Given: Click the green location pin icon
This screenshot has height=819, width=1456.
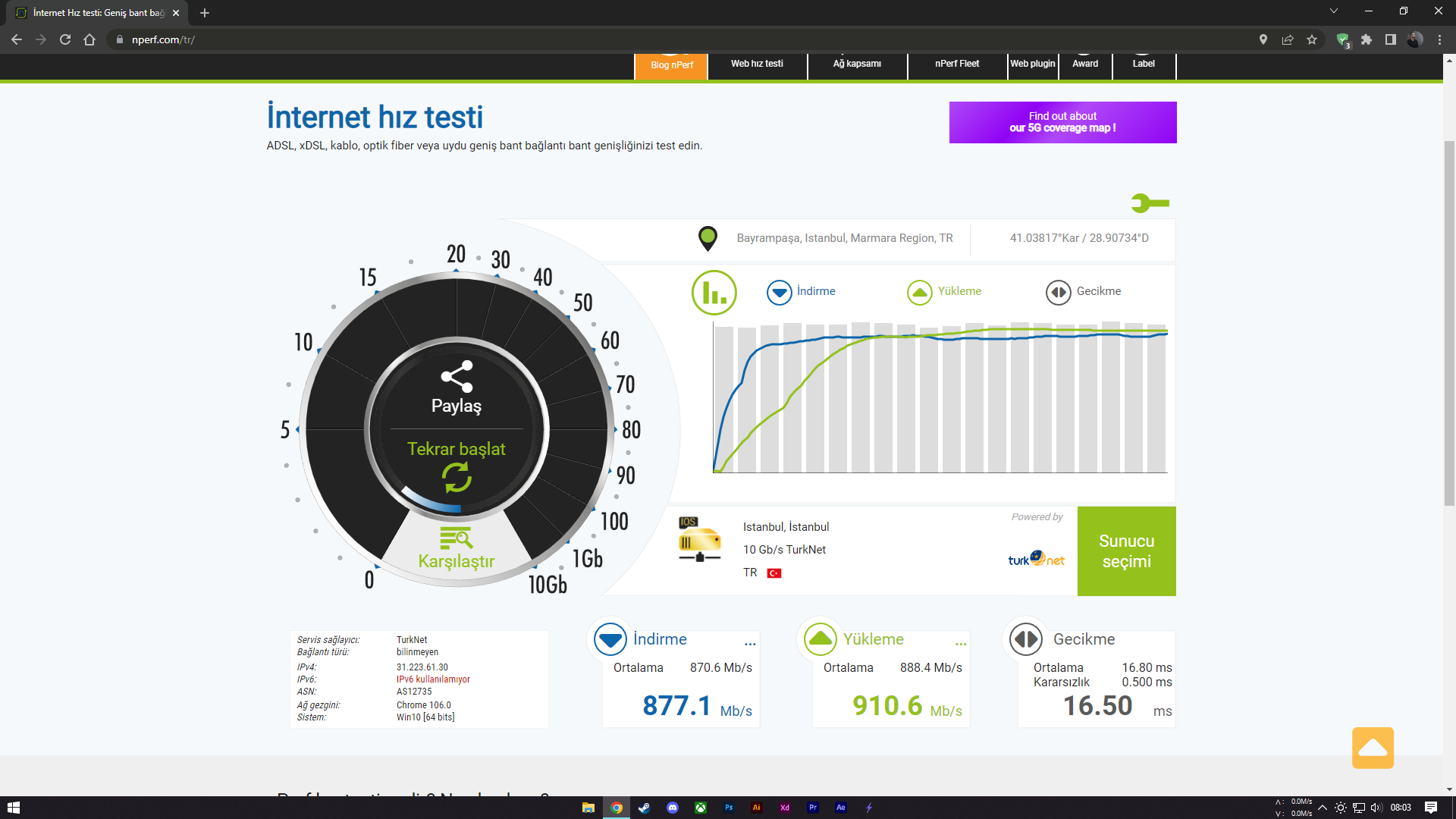Looking at the screenshot, I should pyautogui.click(x=708, y=239).
